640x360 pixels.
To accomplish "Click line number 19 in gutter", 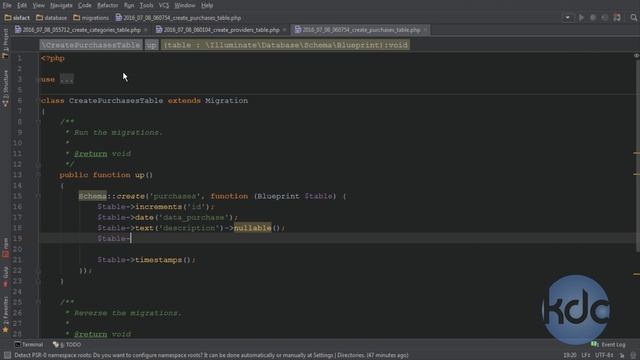I will coord(17,238).
